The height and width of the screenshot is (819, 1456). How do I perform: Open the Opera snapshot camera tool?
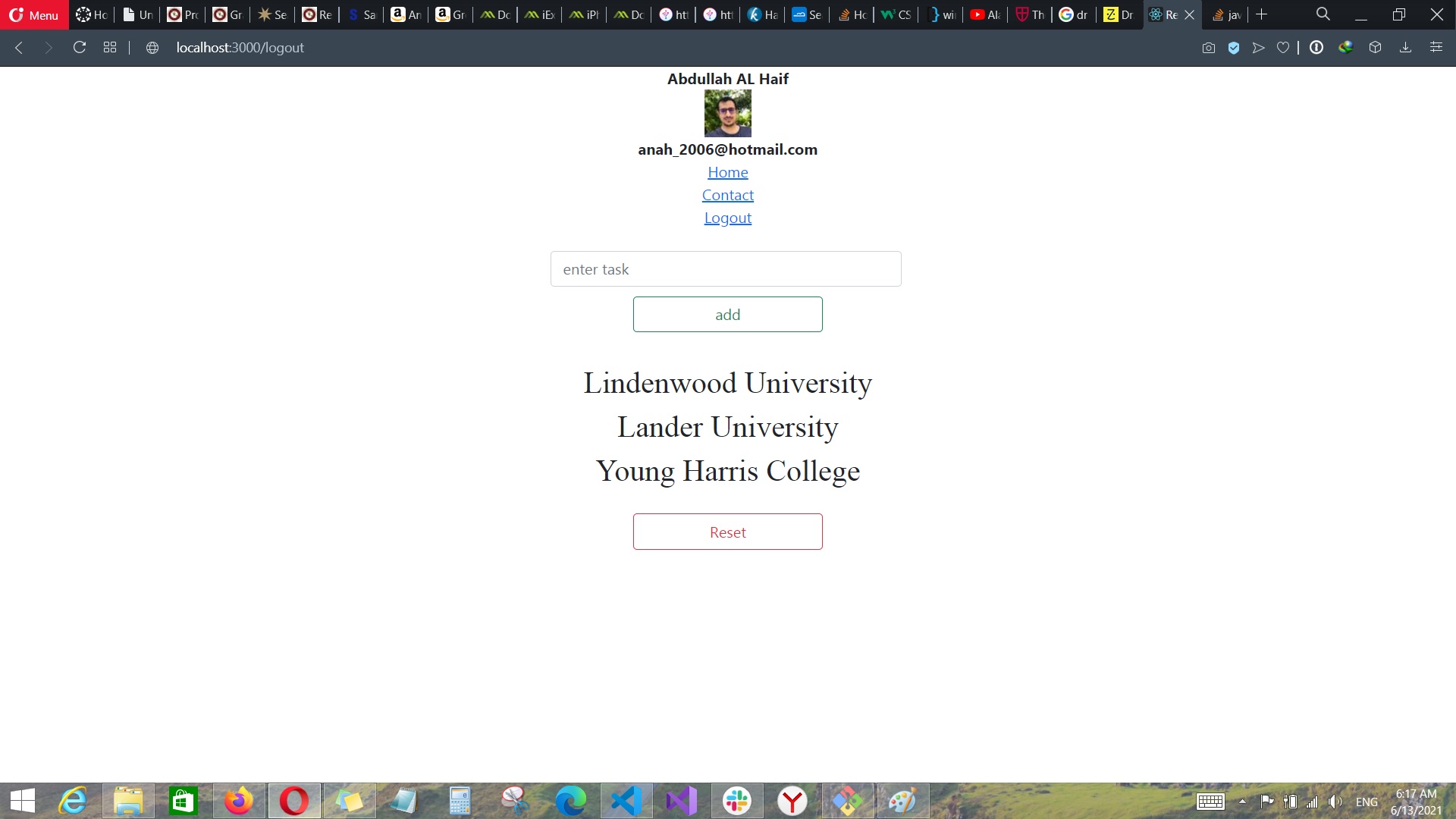(x=1209, y=48)
